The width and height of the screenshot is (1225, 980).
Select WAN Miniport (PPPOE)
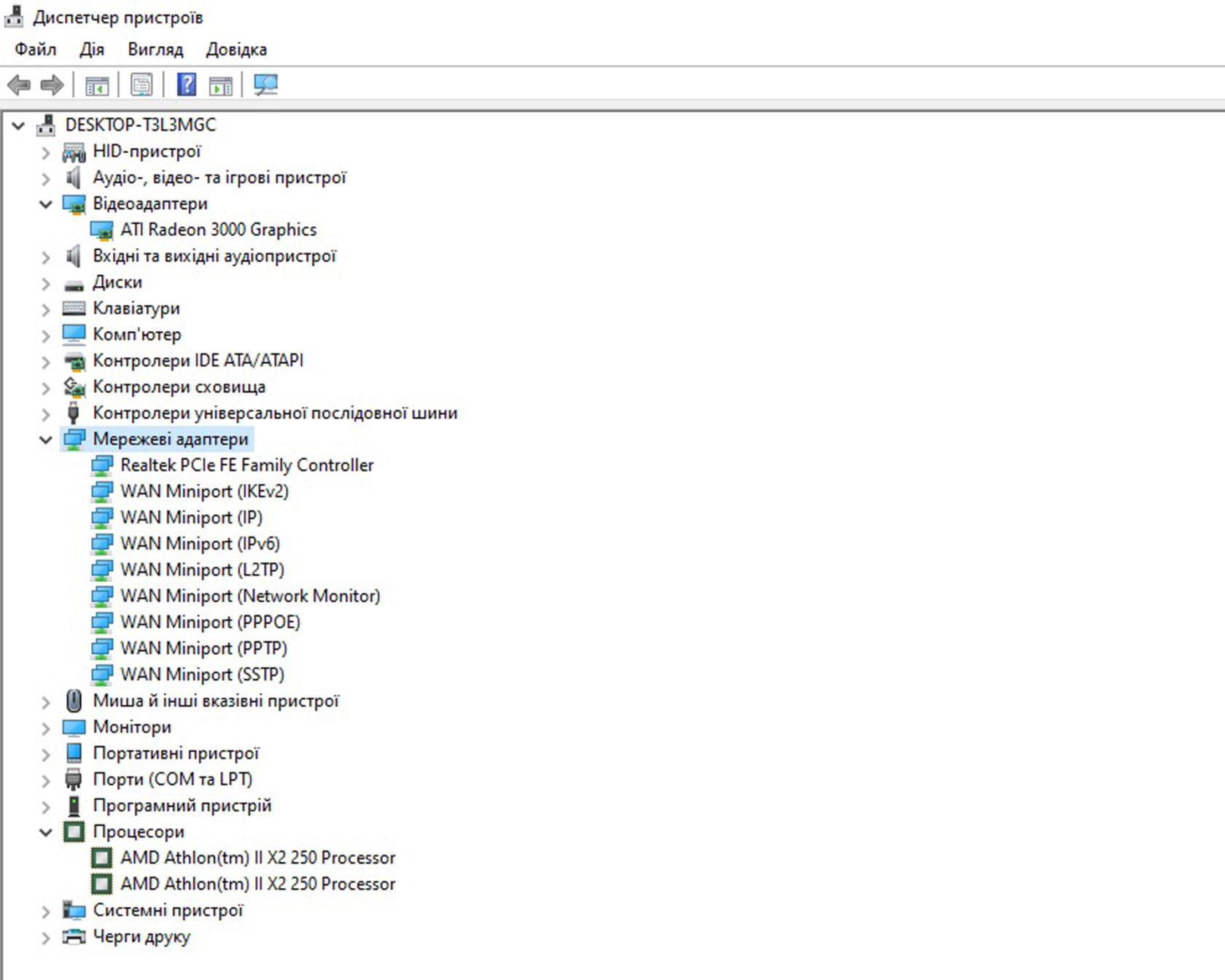tap(210, 623)
